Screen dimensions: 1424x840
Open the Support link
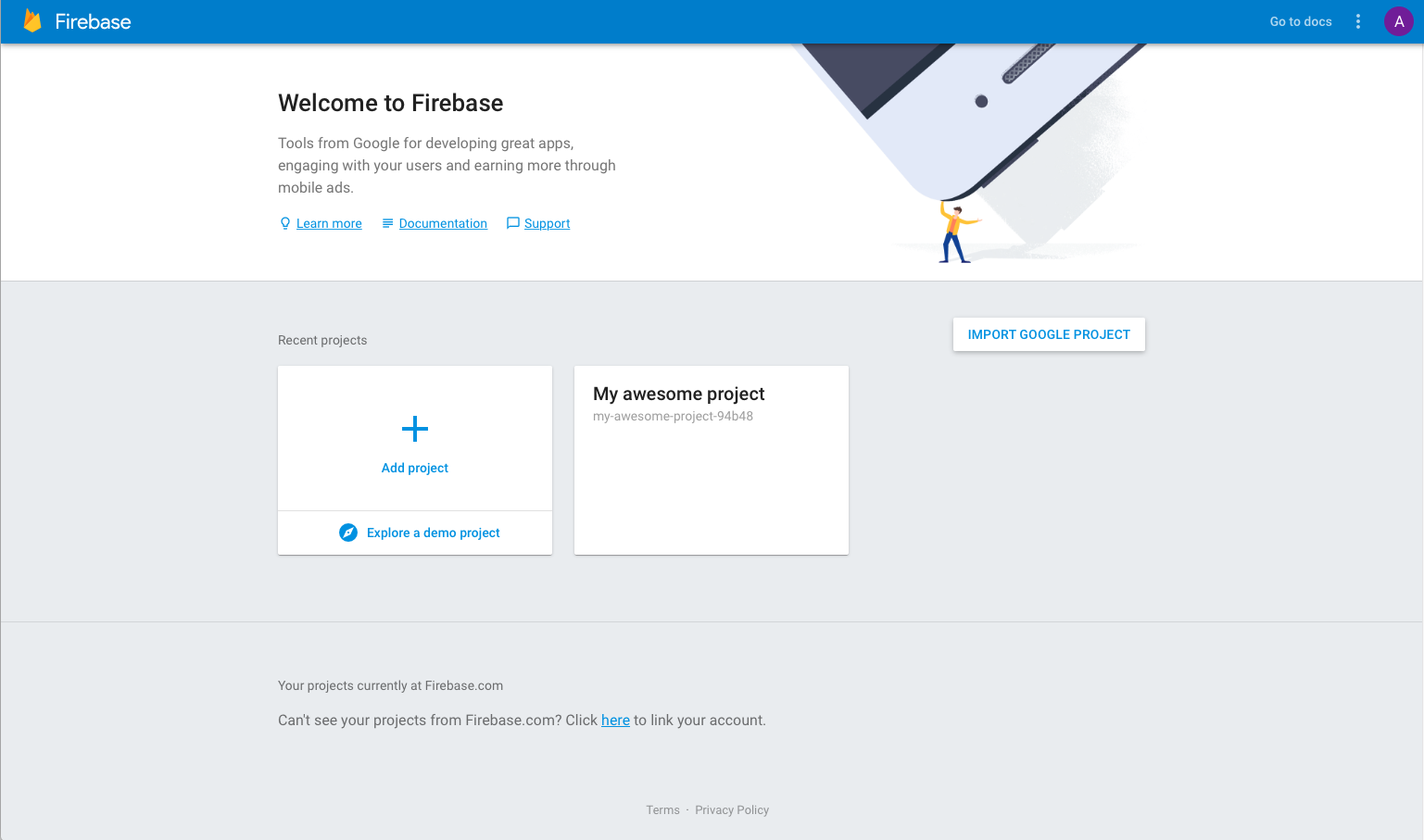pyautogui.click(x=547, y=223)
